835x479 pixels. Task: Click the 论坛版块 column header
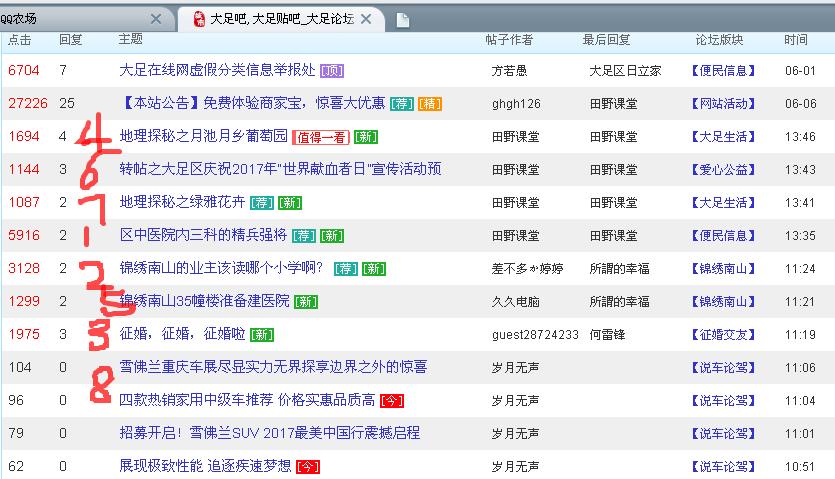719,40
